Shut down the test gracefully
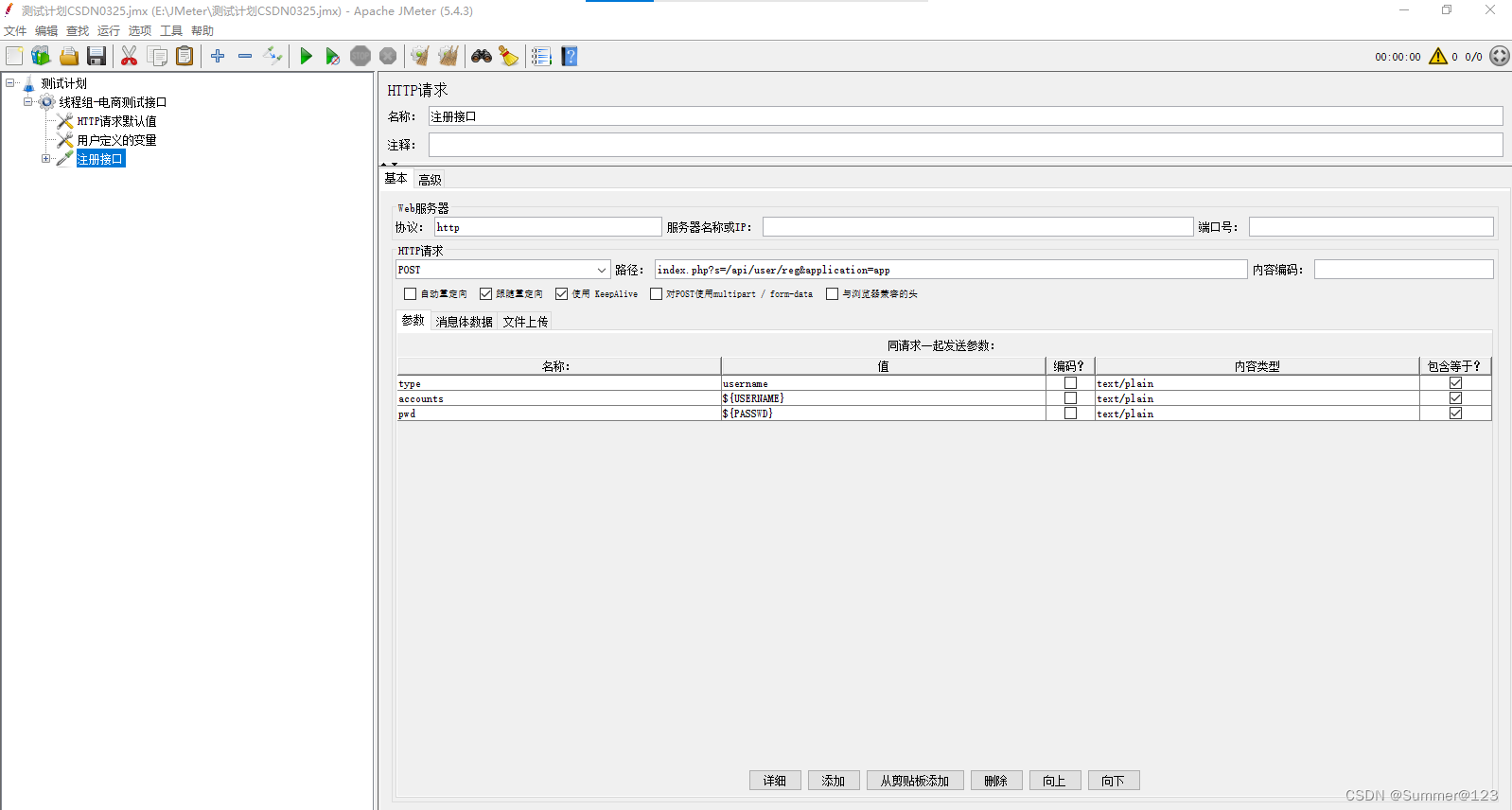This screenshot has height=810, width=1512. click(388, 57)
